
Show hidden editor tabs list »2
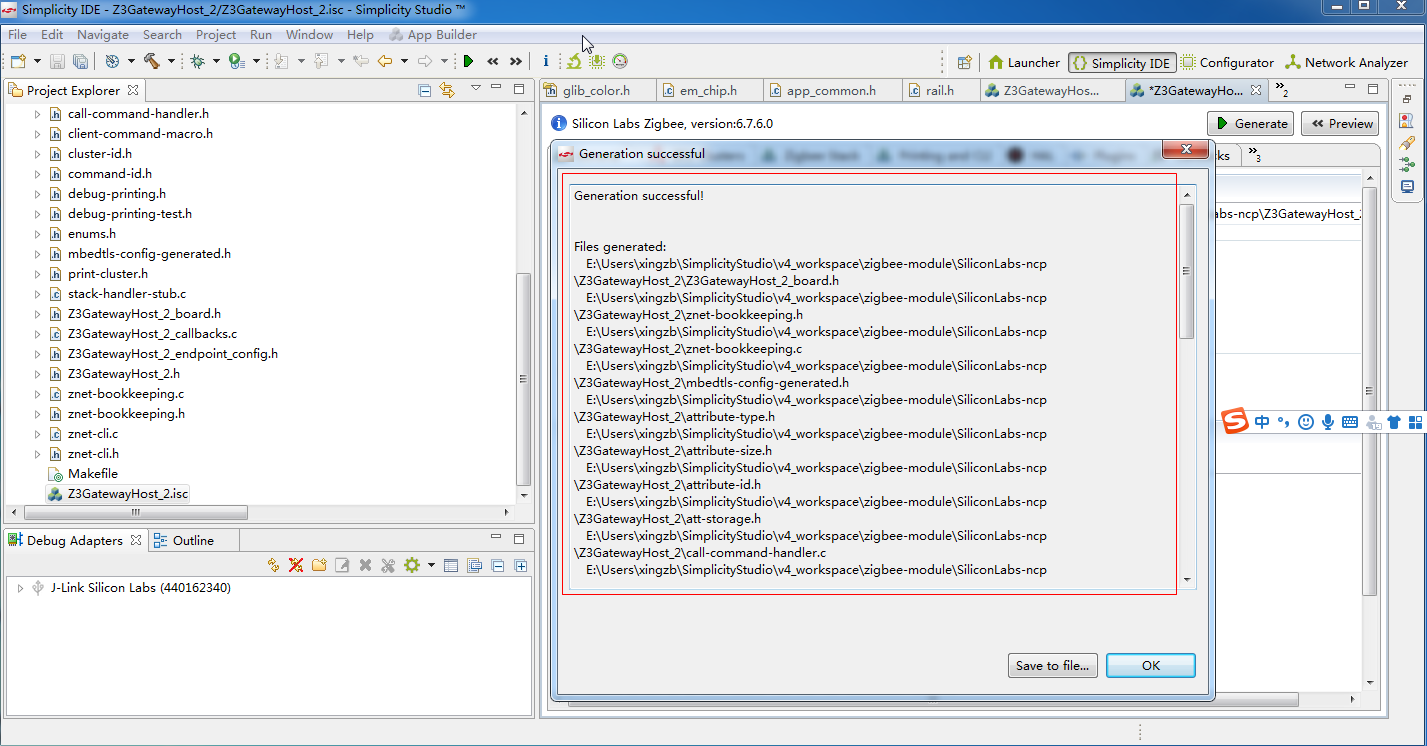1281,90
